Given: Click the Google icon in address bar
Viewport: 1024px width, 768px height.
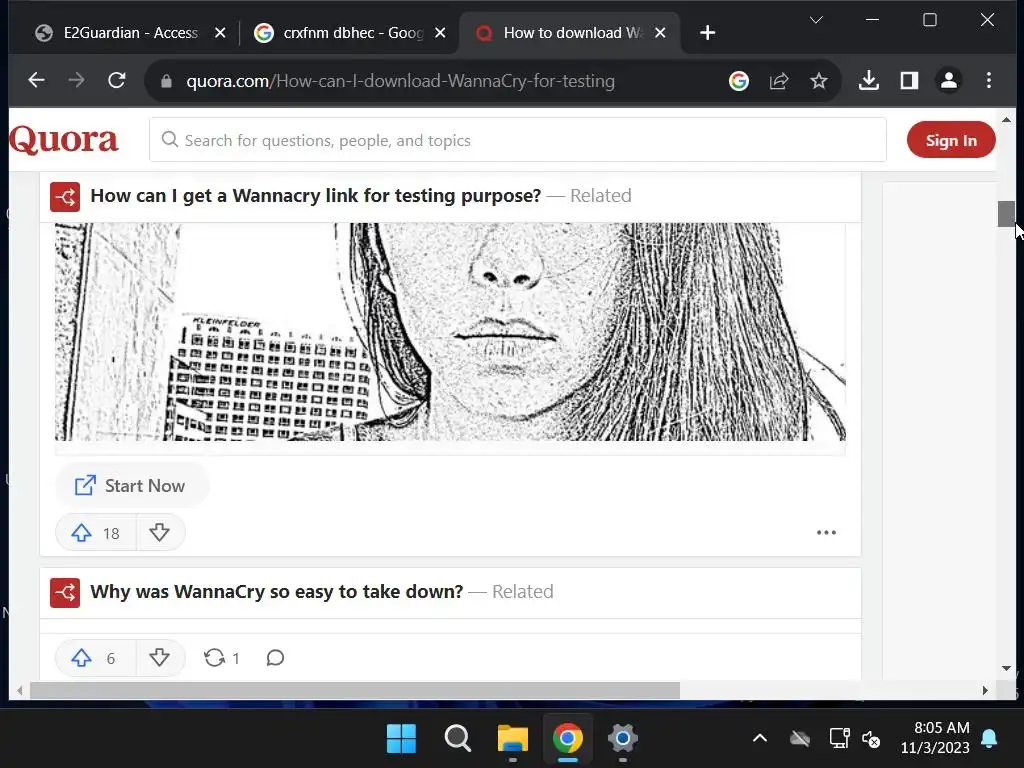Looking at the screenshot, I should click(739, 81).
